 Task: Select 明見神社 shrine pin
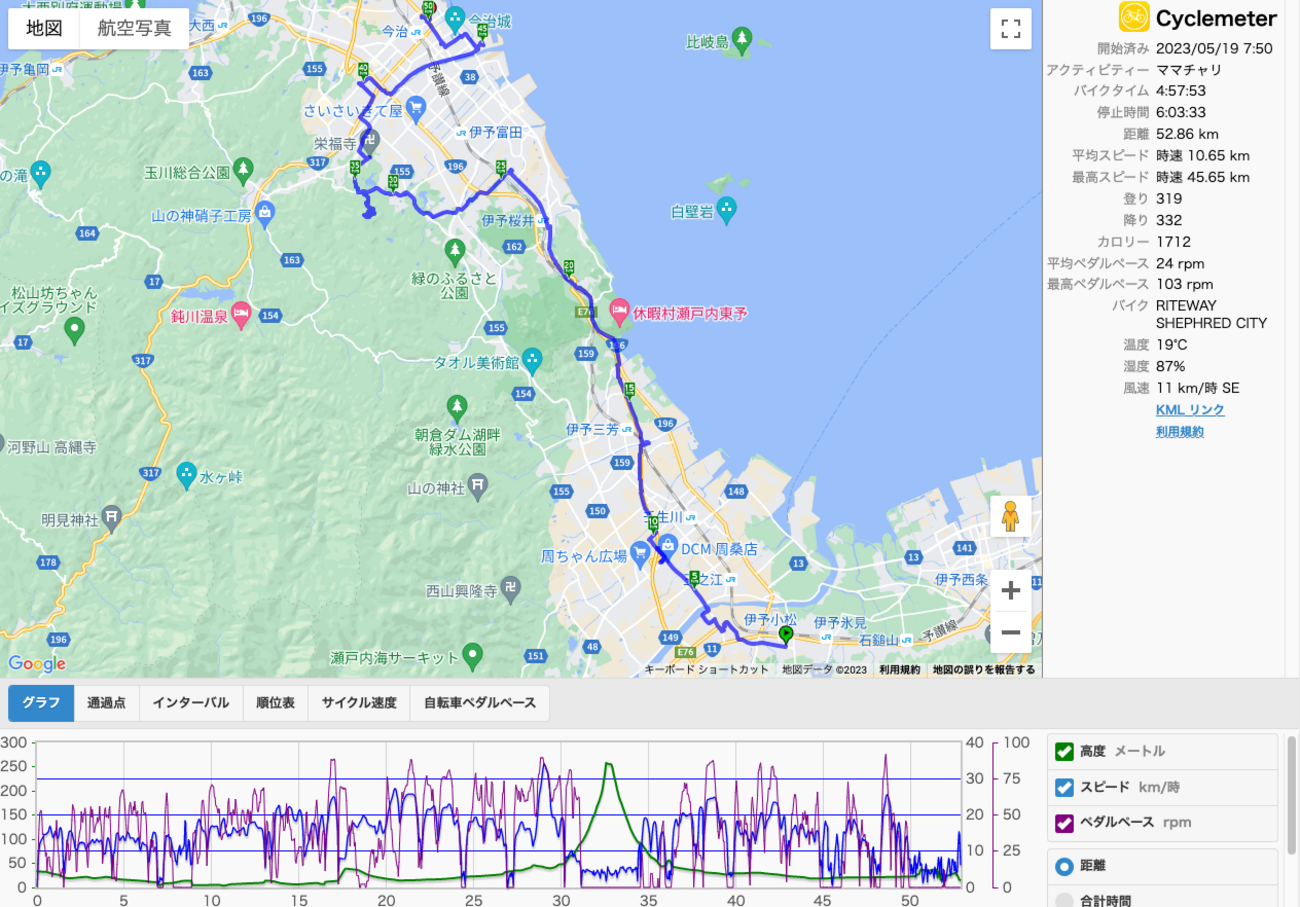click(x=111, y=519)
